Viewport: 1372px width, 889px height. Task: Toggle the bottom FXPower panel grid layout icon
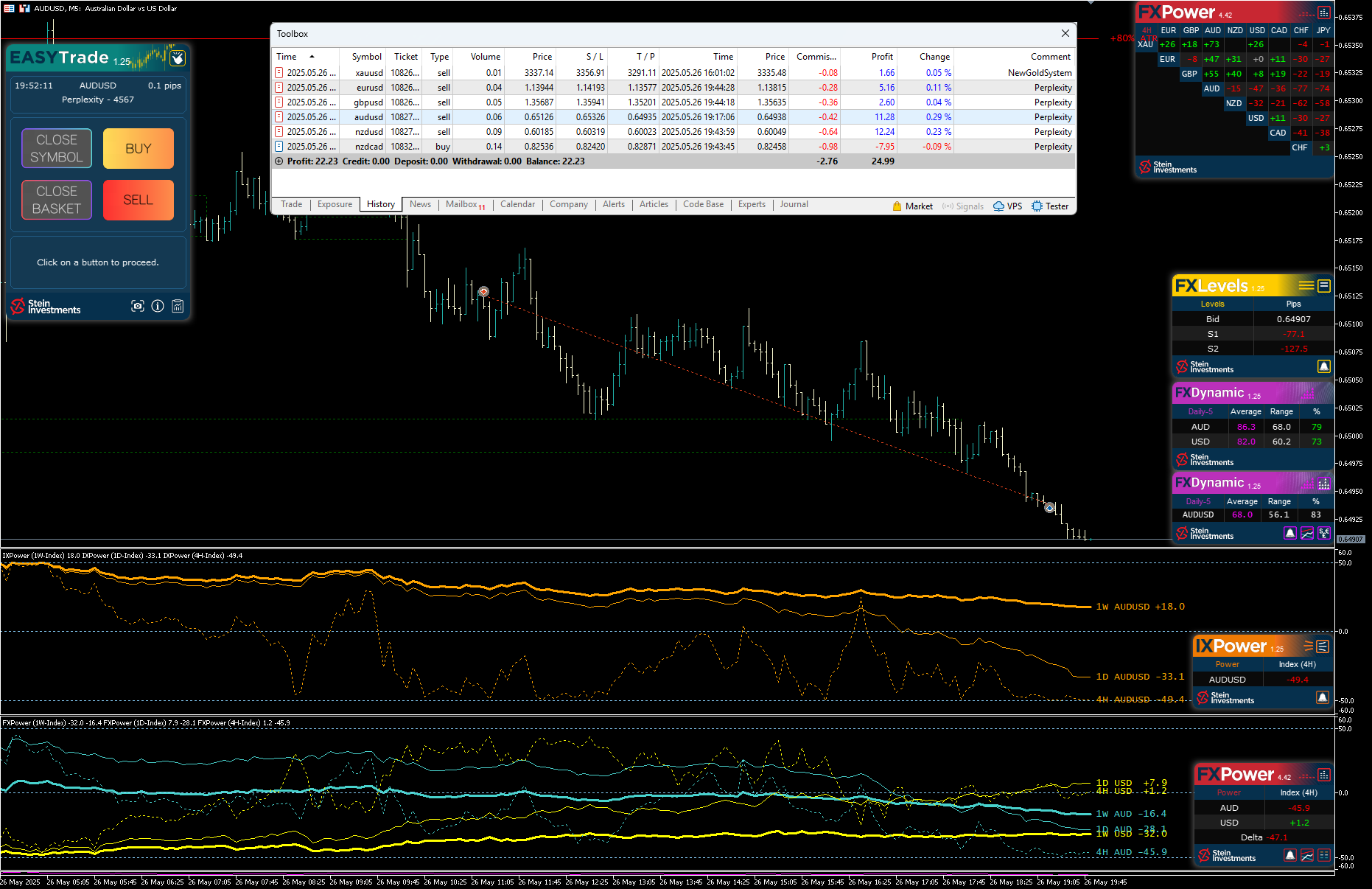pyautogui.click(x=1324, y=855)
